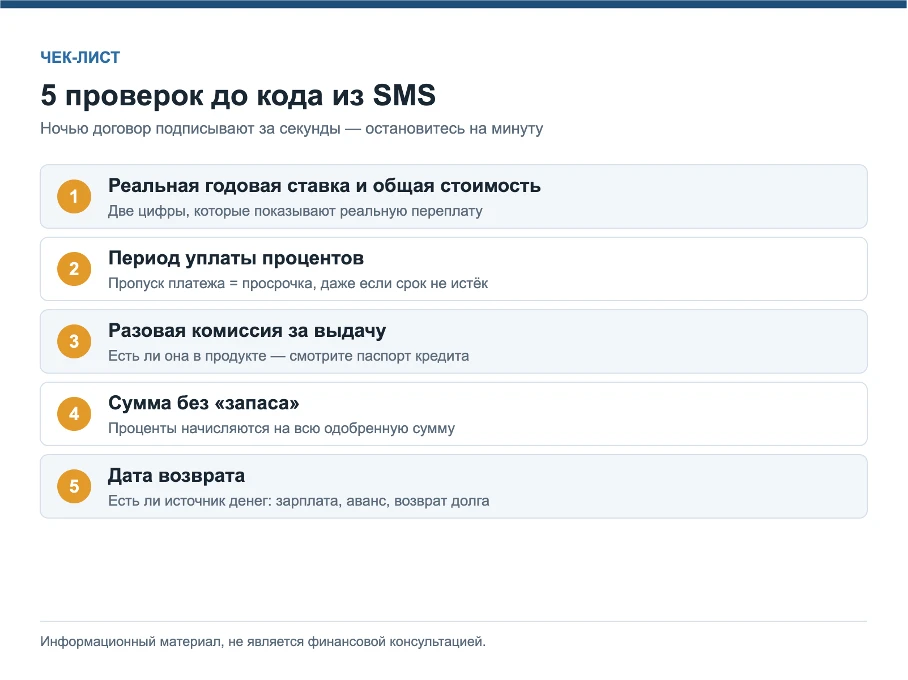Click the 'ЧЕК-ЛИСТ' label

tap(80, 57)
